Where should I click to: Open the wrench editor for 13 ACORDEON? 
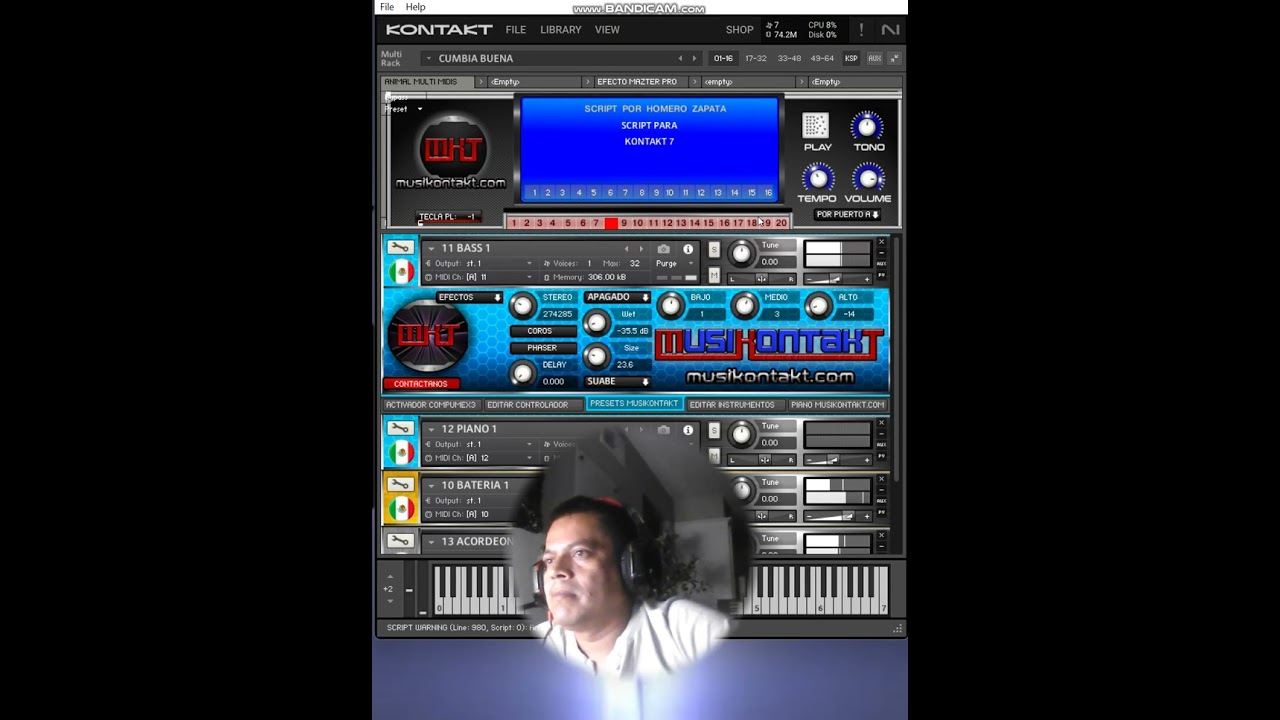400,541
